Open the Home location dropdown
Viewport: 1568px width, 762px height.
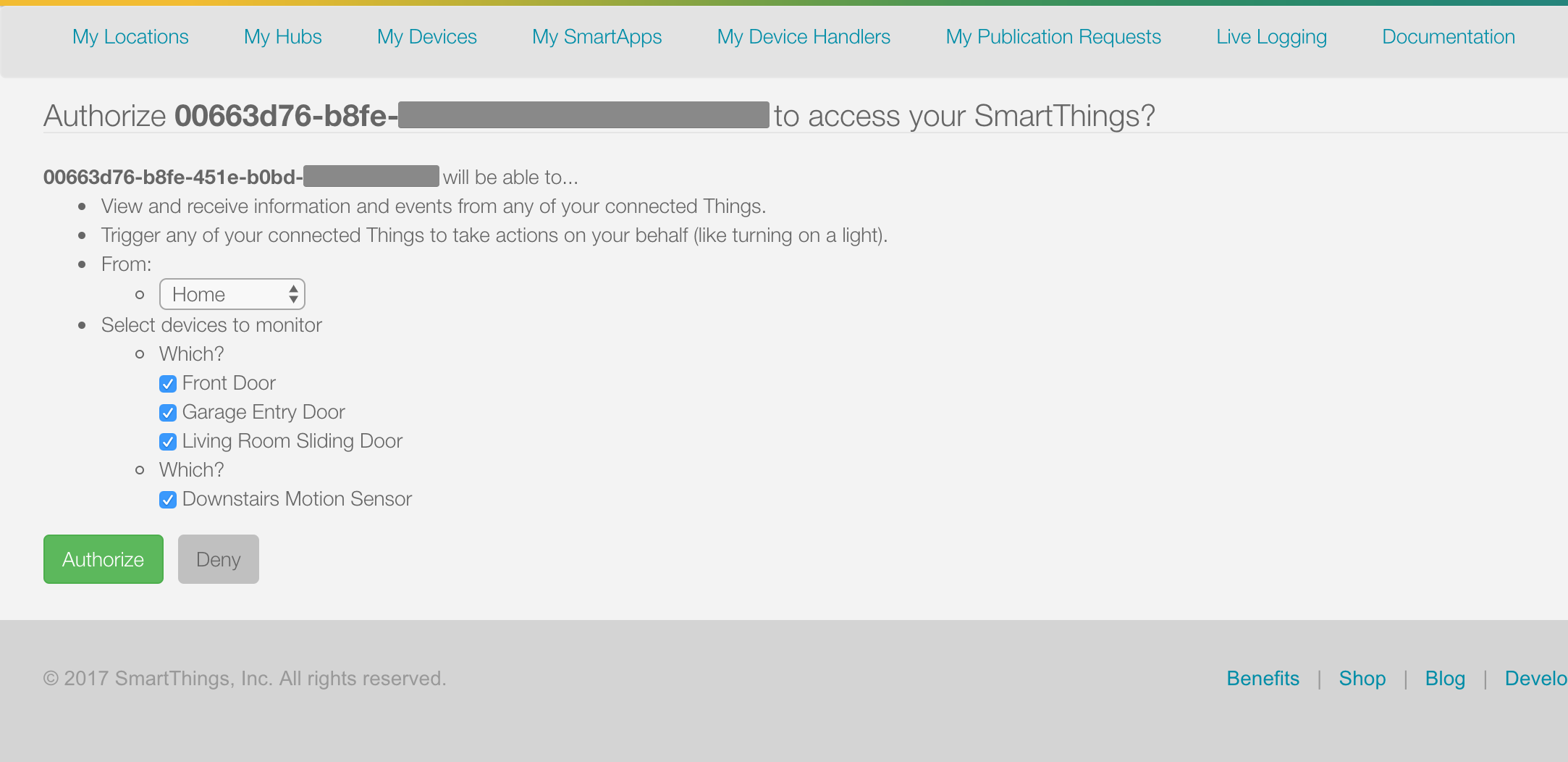232,294
